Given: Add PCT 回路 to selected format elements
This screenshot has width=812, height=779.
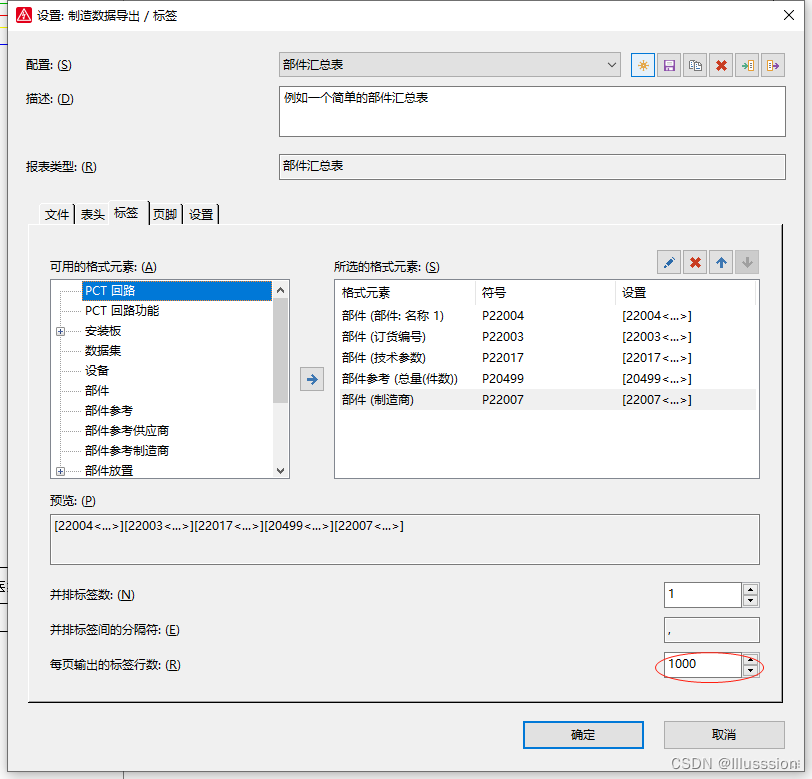Looking at the screenshot, I should [310, 379].
